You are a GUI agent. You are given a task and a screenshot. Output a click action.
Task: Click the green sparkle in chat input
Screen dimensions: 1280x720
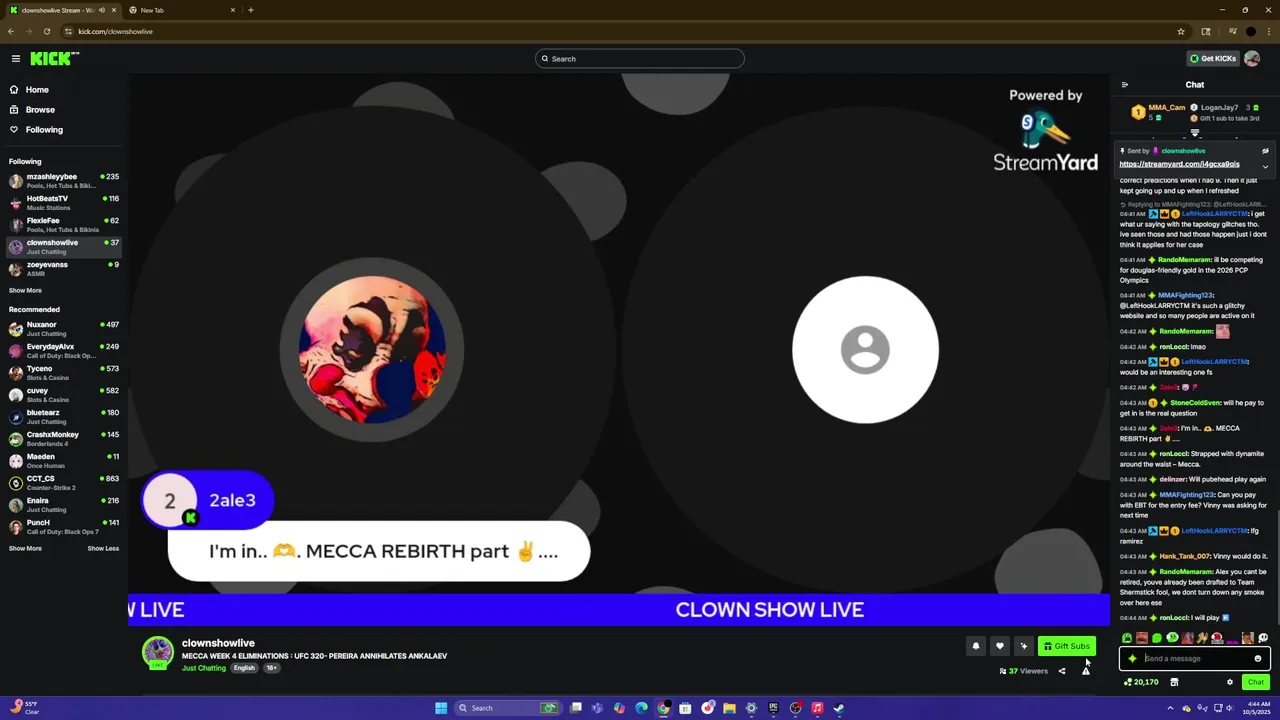tap(1133, 659)
